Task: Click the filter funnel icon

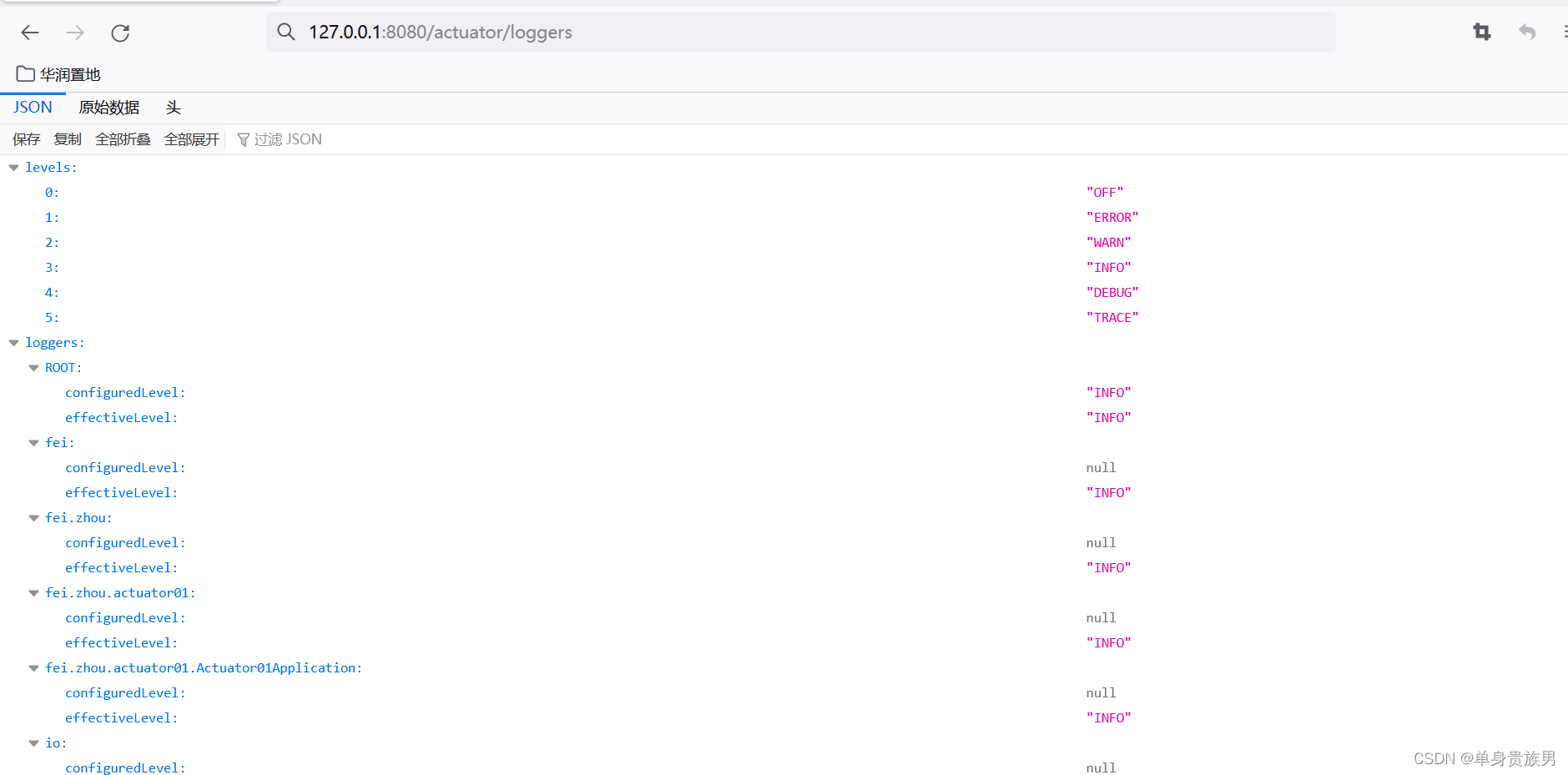Action: click(x=244, y=139)
